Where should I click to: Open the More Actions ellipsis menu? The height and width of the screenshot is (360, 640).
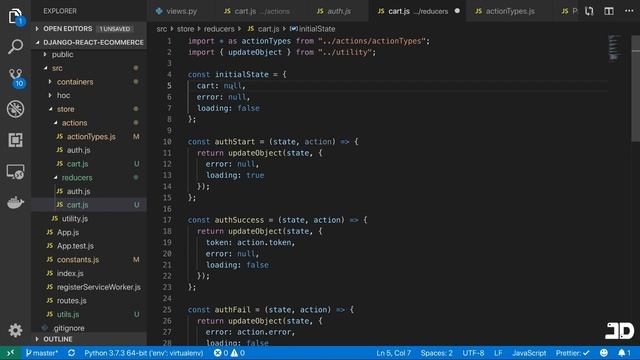click(x=629, y=11)
